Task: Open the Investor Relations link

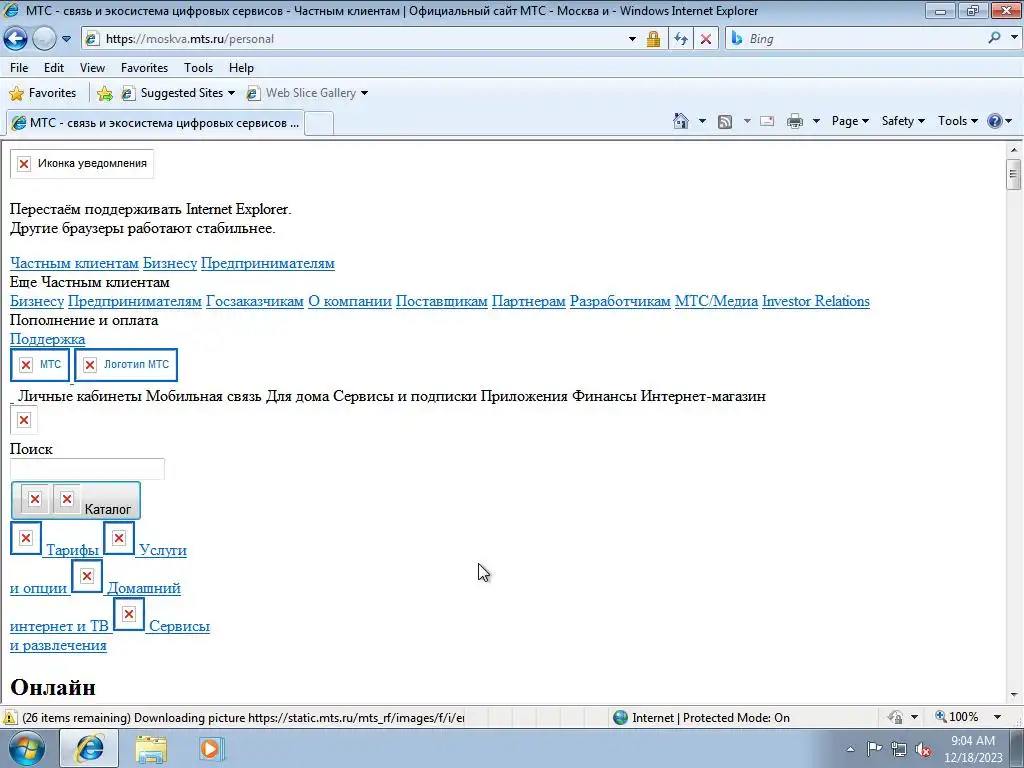Action: point(816,301)
